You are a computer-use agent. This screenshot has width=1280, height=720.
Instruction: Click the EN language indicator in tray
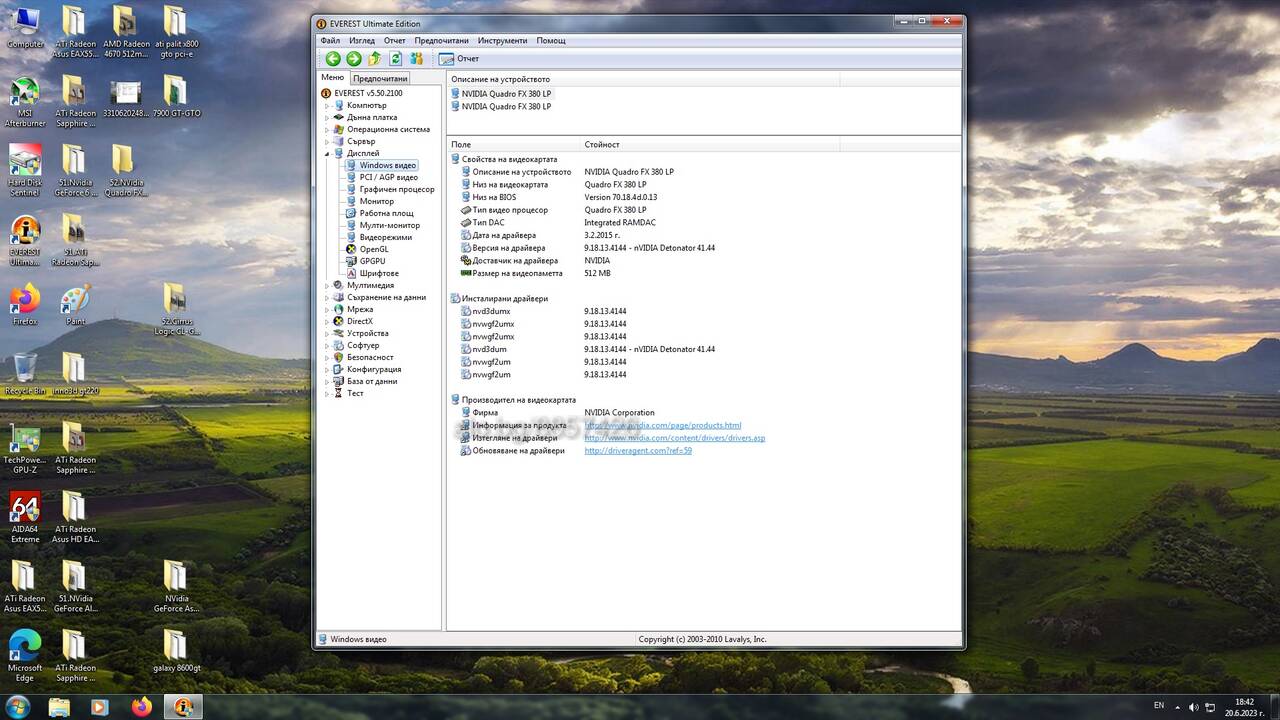[x=1159, y=706]
